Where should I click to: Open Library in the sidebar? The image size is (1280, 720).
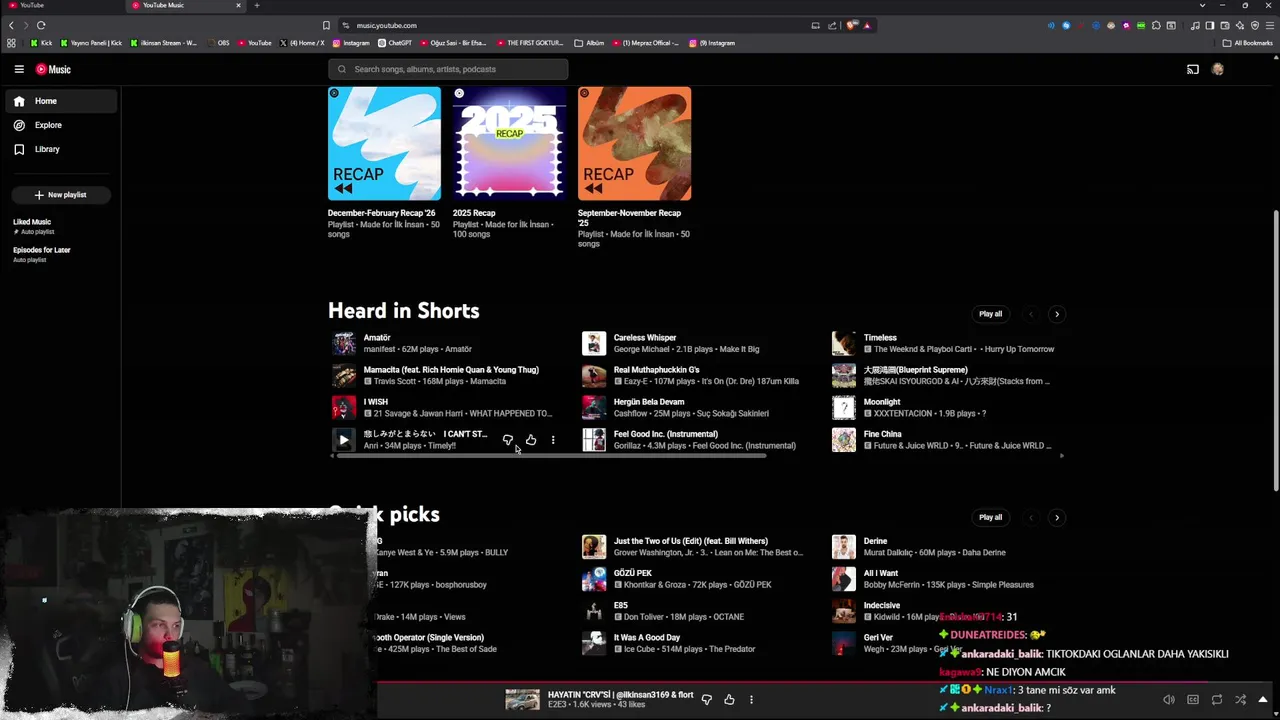click(x=61, y=149)
